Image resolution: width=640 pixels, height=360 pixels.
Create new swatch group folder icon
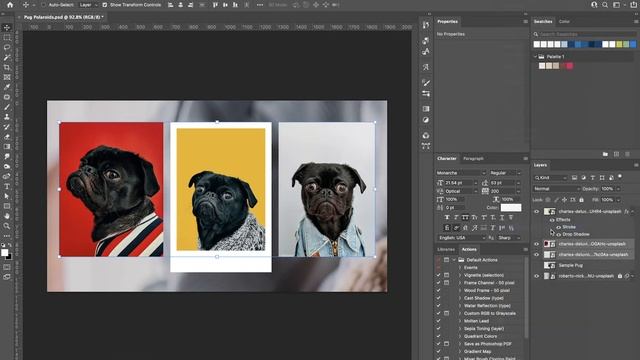coord(605,154)
